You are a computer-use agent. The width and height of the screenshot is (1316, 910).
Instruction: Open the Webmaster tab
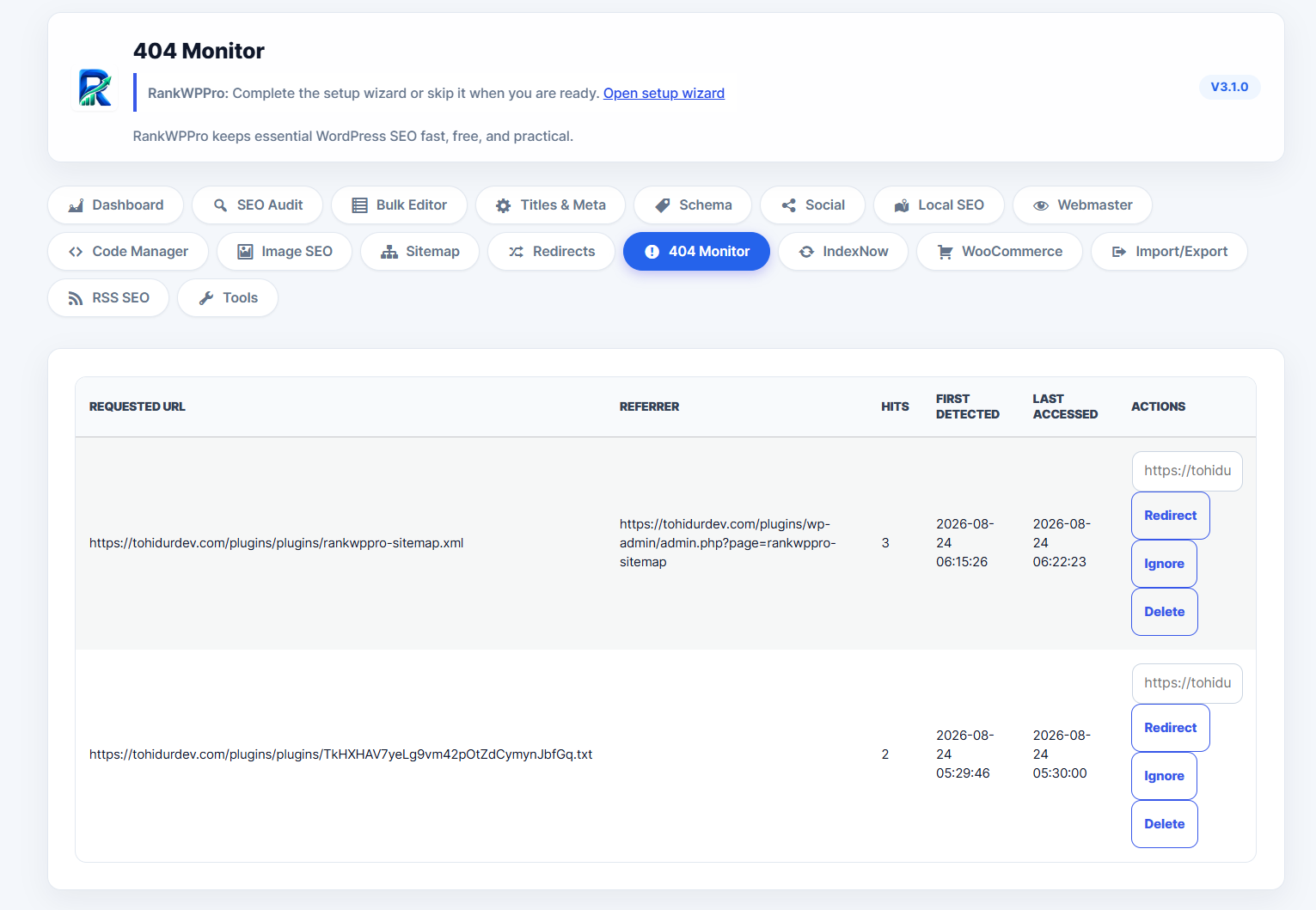pos(1083,205)
